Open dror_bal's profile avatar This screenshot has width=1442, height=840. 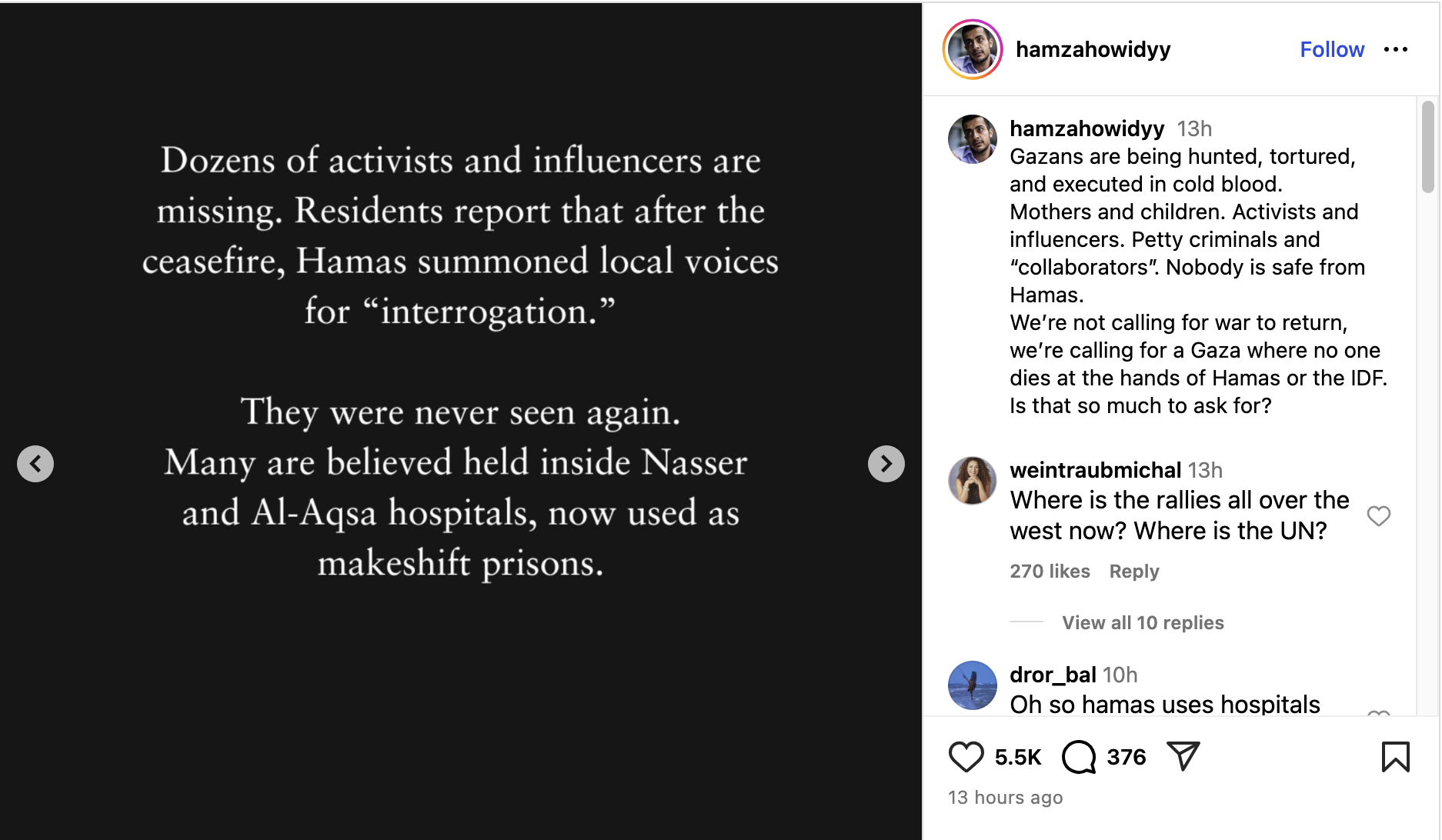point(973,685)
